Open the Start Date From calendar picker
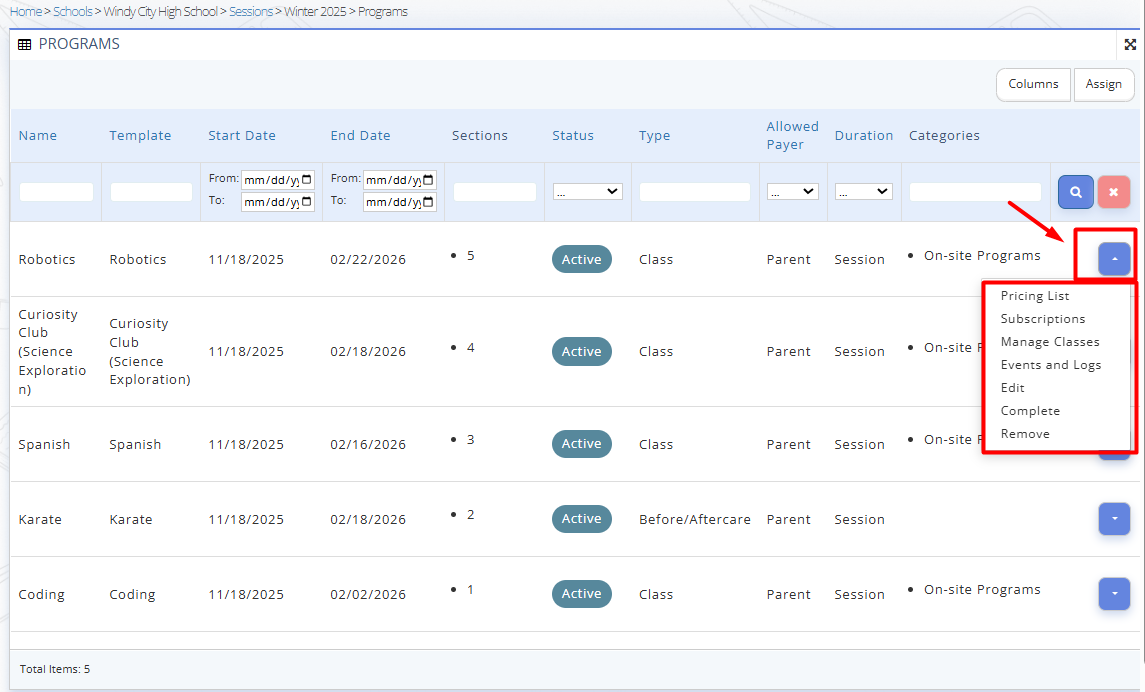The image size is (1145, 692). [x=307, y=180]
